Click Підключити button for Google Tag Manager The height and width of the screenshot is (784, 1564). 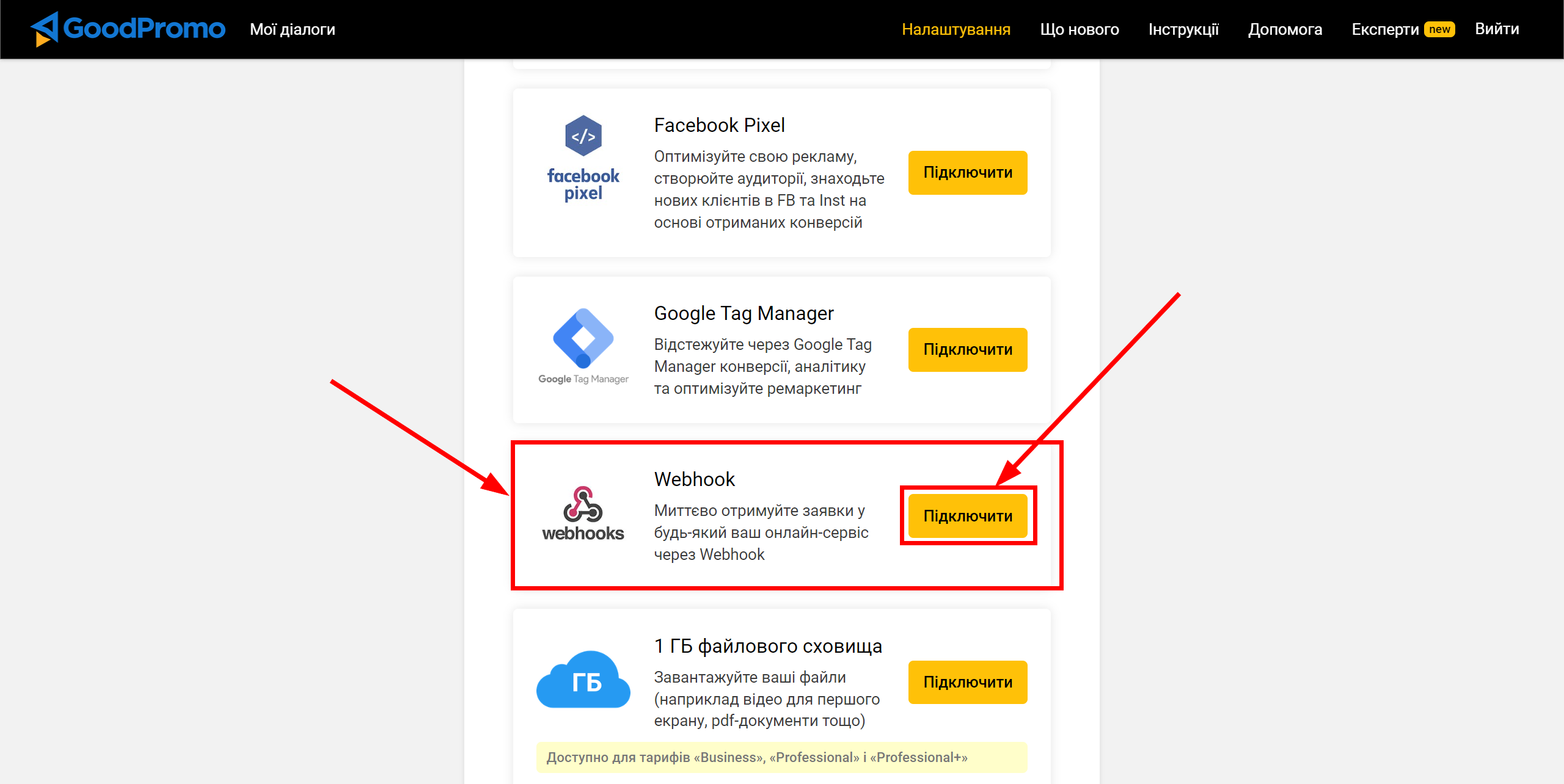point(966,350)
